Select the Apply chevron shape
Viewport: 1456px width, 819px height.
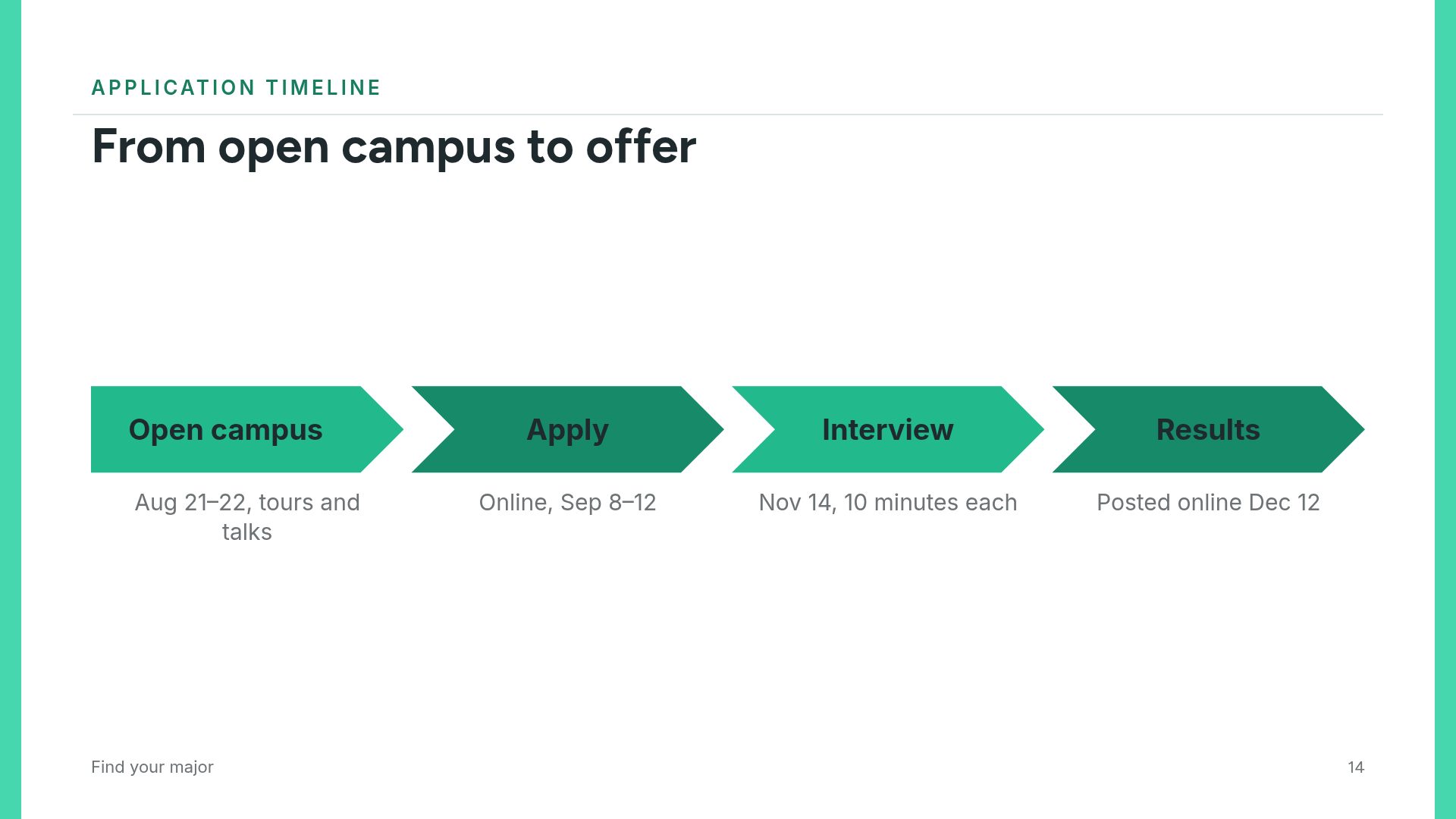coord(568,429)
